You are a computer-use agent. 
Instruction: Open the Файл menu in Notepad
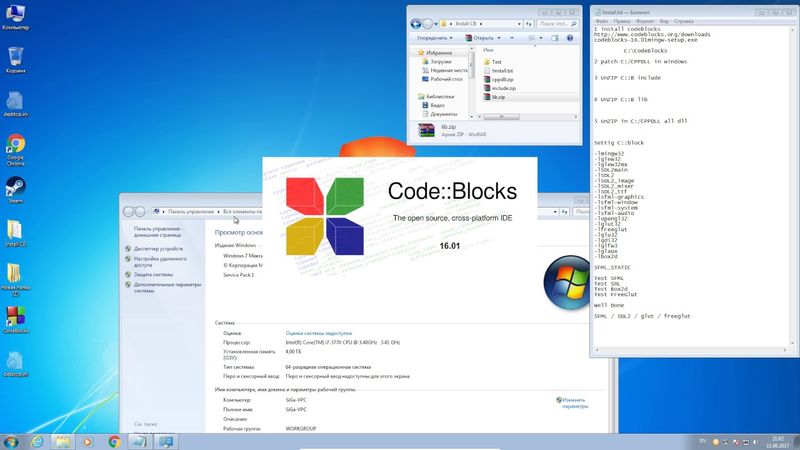pos(602,21)
